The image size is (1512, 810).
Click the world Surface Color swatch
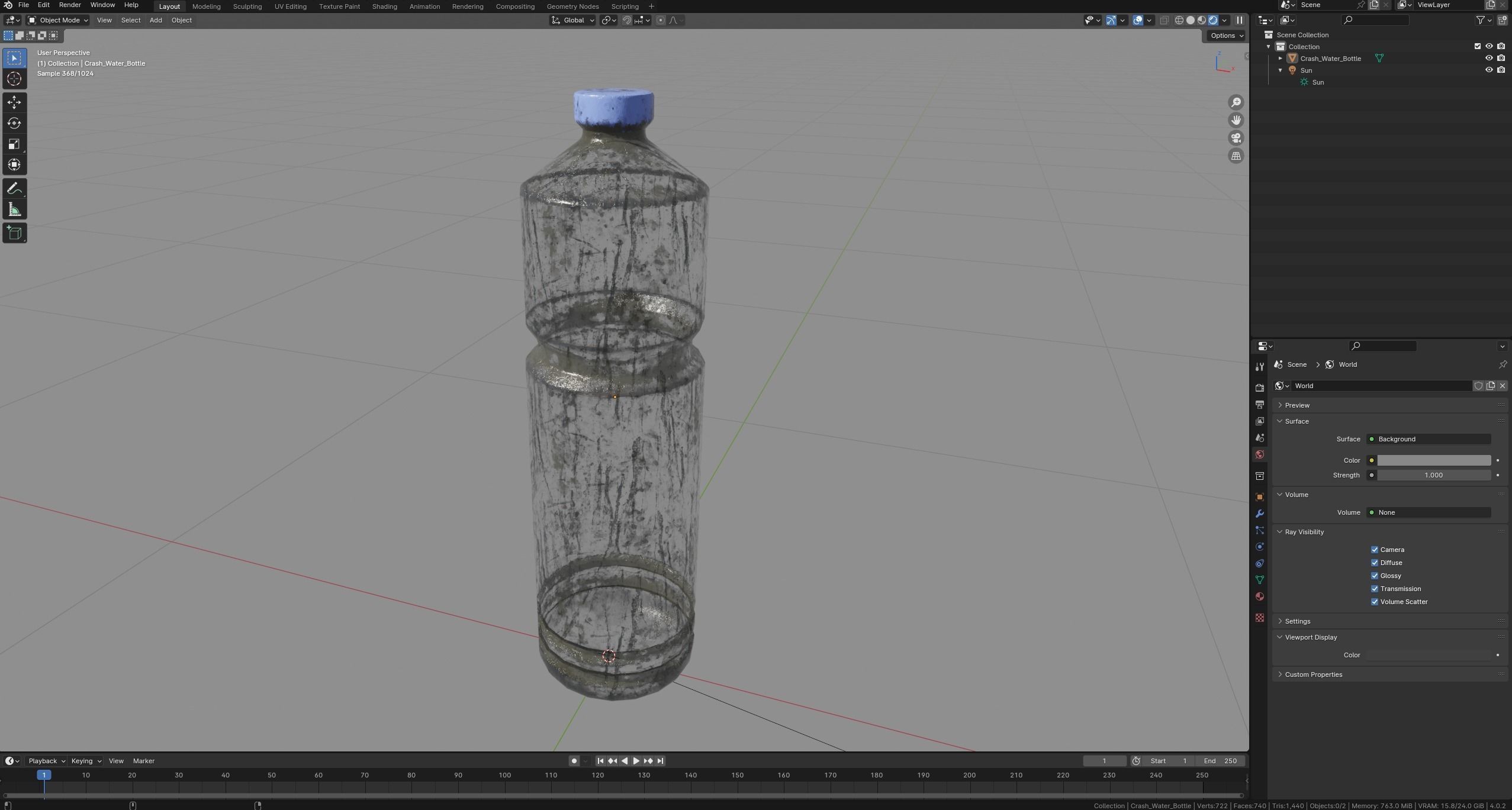click(x=1433, y=460)
